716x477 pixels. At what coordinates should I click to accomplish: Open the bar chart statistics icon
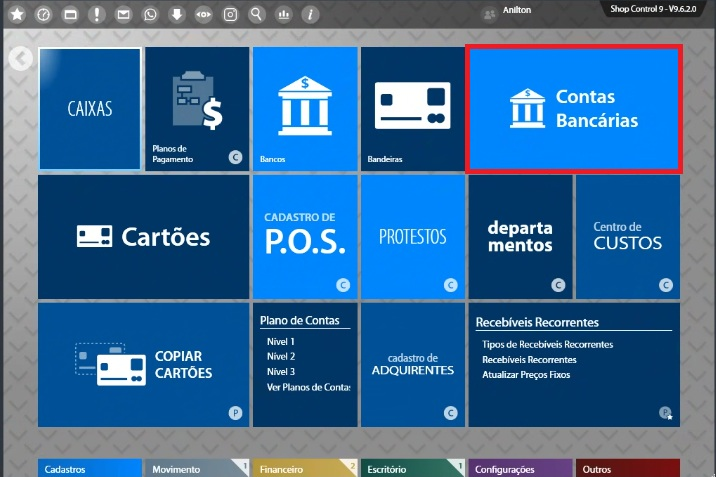click(284, 14)
